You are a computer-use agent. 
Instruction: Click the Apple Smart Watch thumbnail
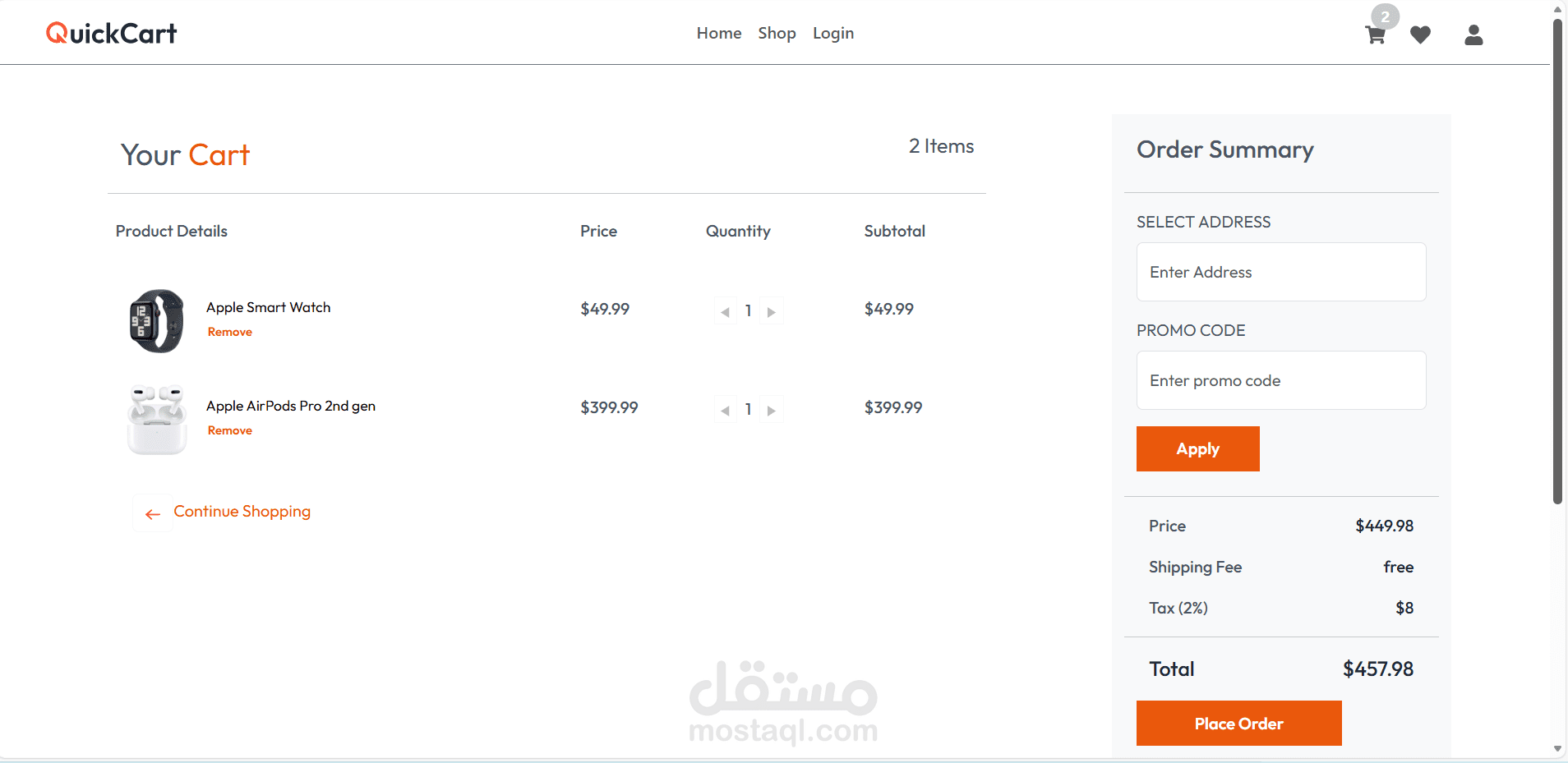156,321
